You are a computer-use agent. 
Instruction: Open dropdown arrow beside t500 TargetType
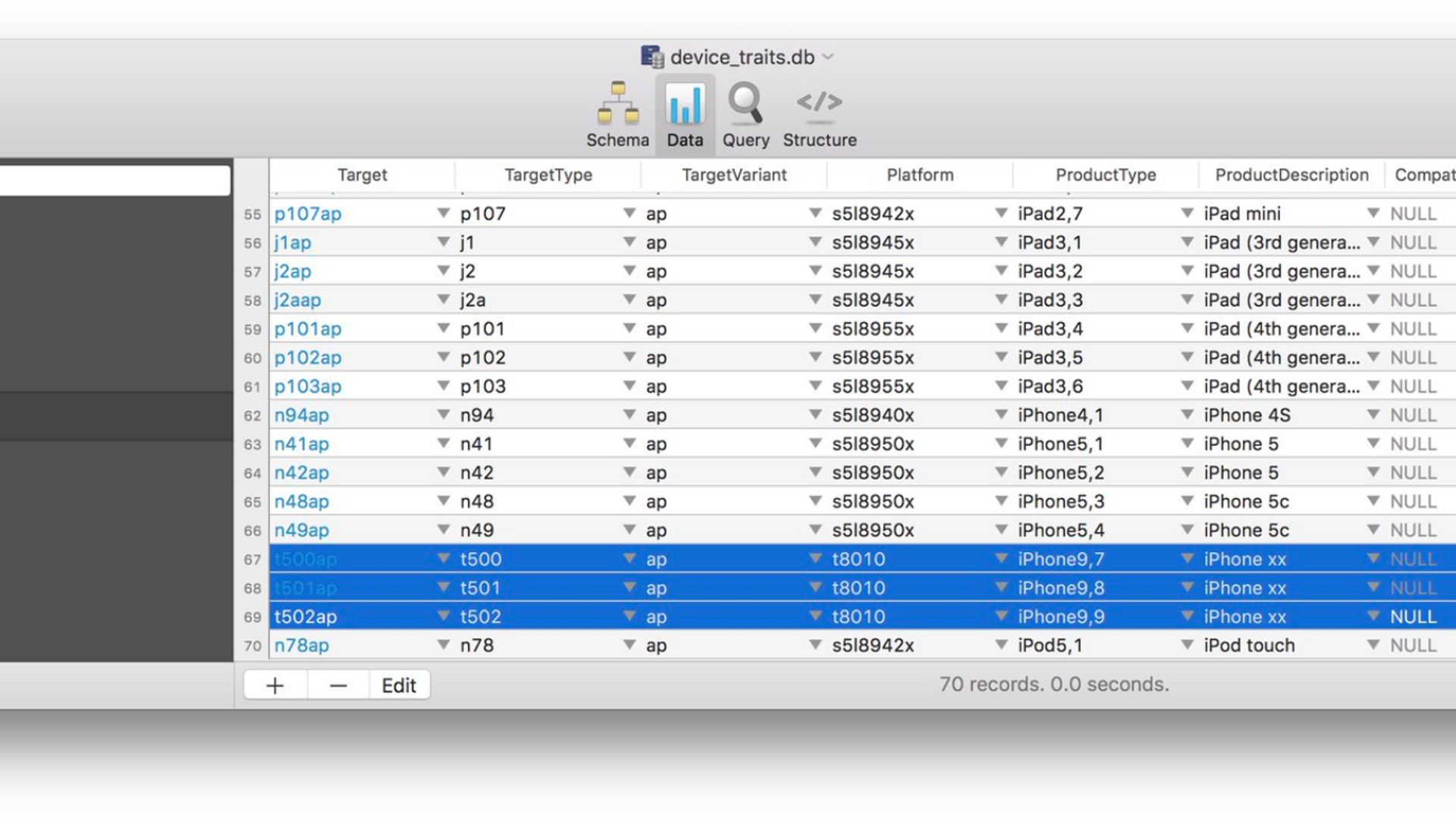tap(629, 559)
